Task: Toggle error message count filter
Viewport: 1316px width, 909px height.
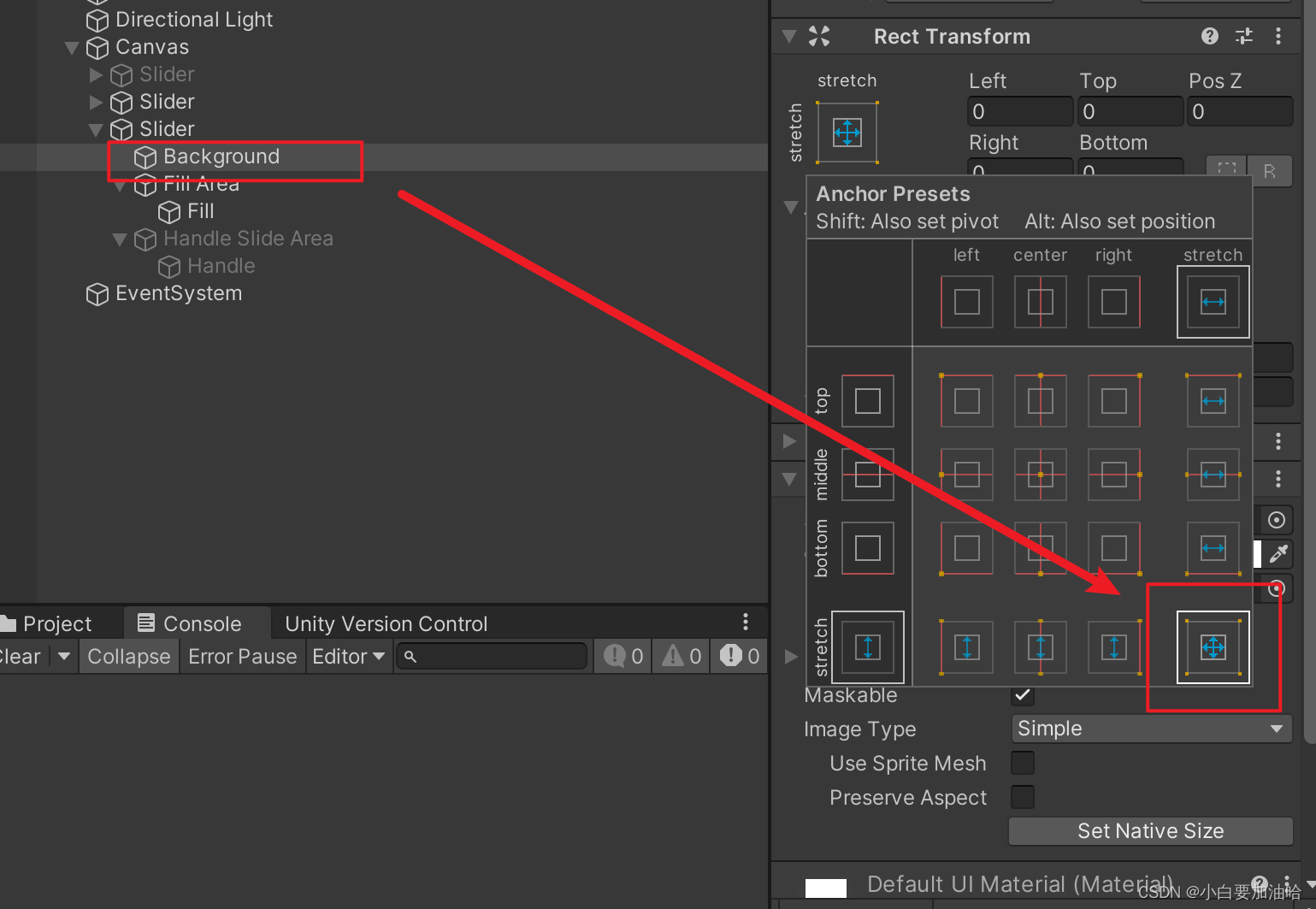Action: (740, 657)
